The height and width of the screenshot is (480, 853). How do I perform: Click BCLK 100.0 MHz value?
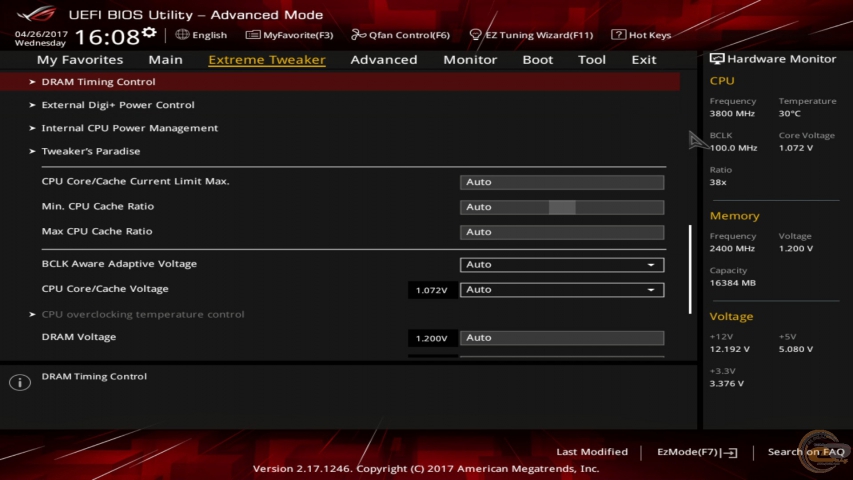click(x=733, y=147)
